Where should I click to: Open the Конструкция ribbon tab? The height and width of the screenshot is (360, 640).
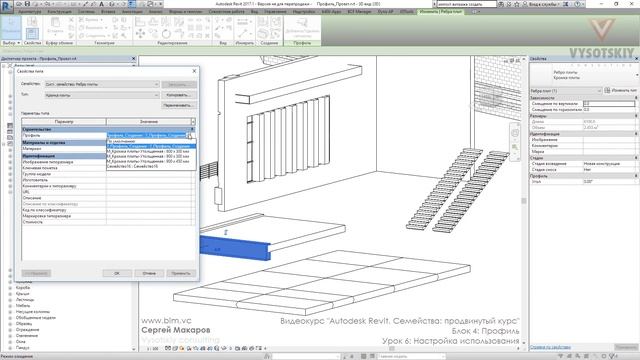(x=60, y=12)
